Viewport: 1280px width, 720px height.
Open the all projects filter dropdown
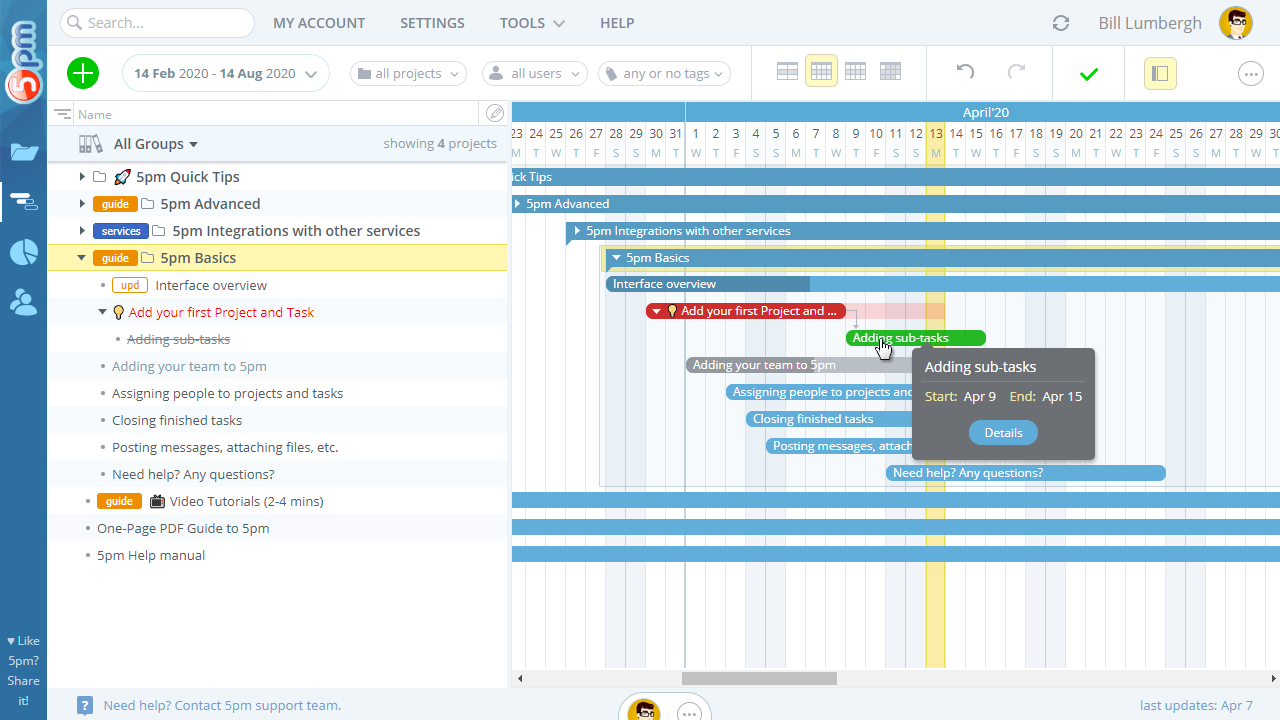[x=408, y=73]
